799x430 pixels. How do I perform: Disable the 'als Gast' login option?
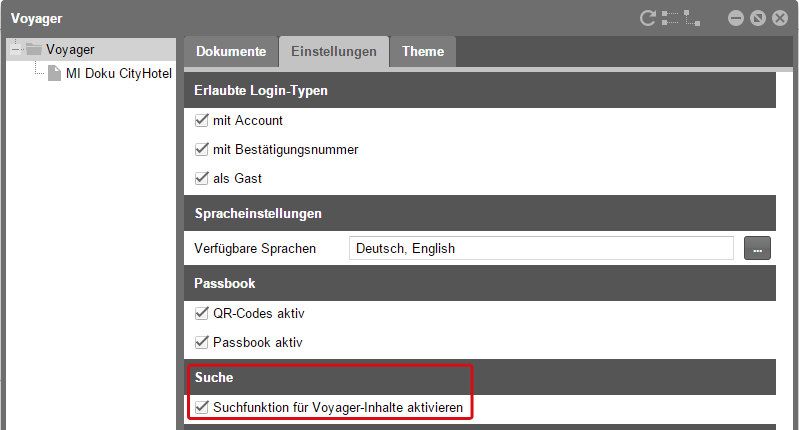pyautogui.click(x=202, y=178)
